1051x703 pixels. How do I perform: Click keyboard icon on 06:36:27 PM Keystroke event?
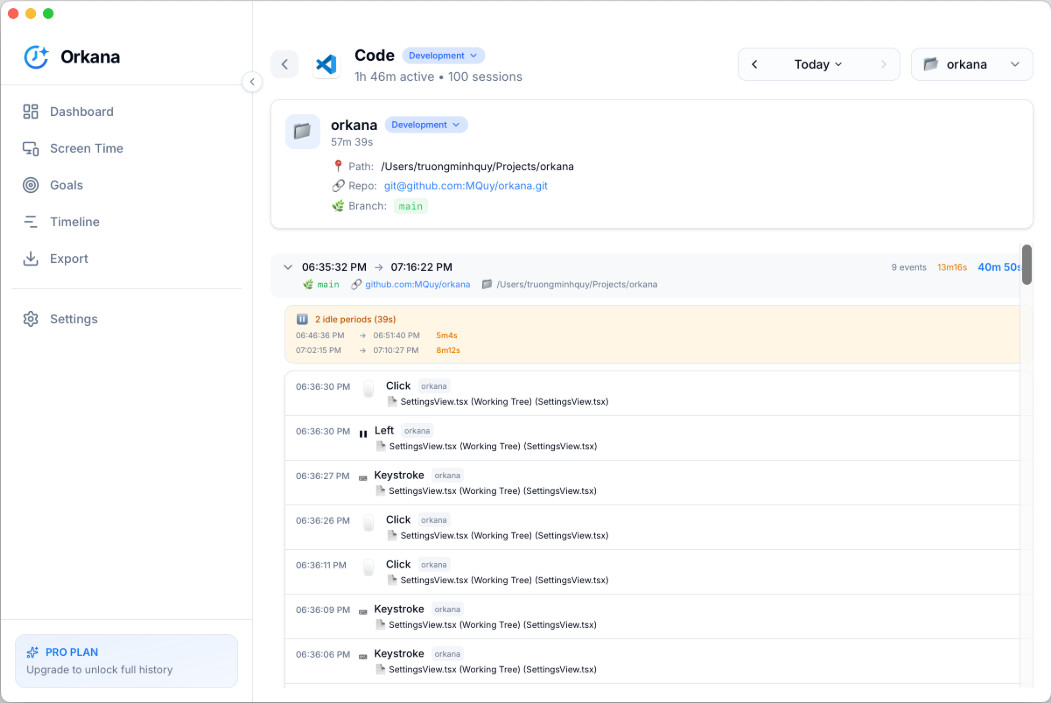[363, 478]
